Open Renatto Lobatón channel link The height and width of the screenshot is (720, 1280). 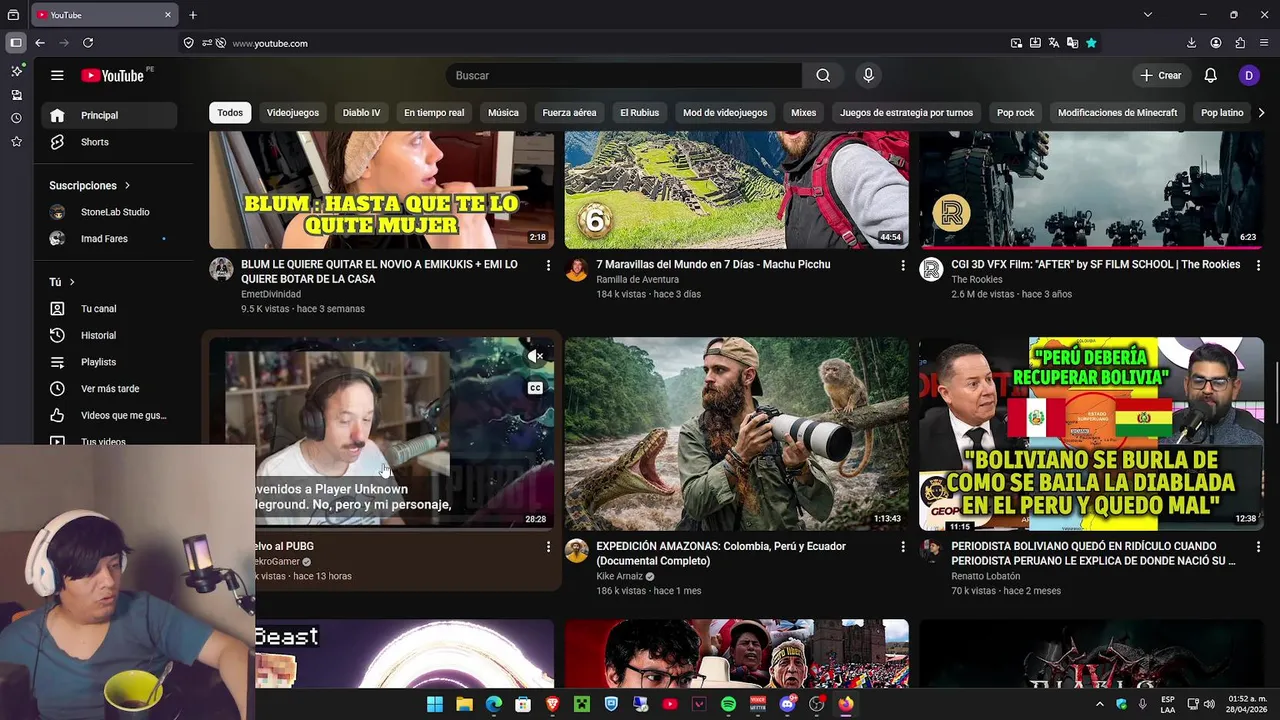coord(985,577)
